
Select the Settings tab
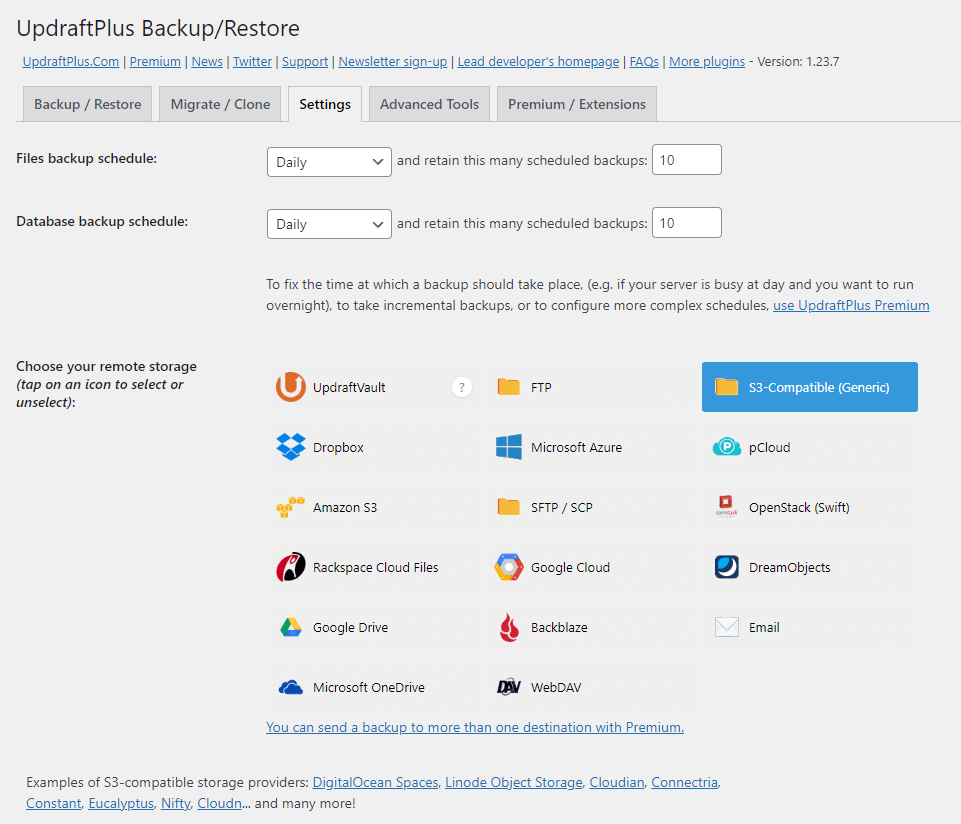pos(325,104)
